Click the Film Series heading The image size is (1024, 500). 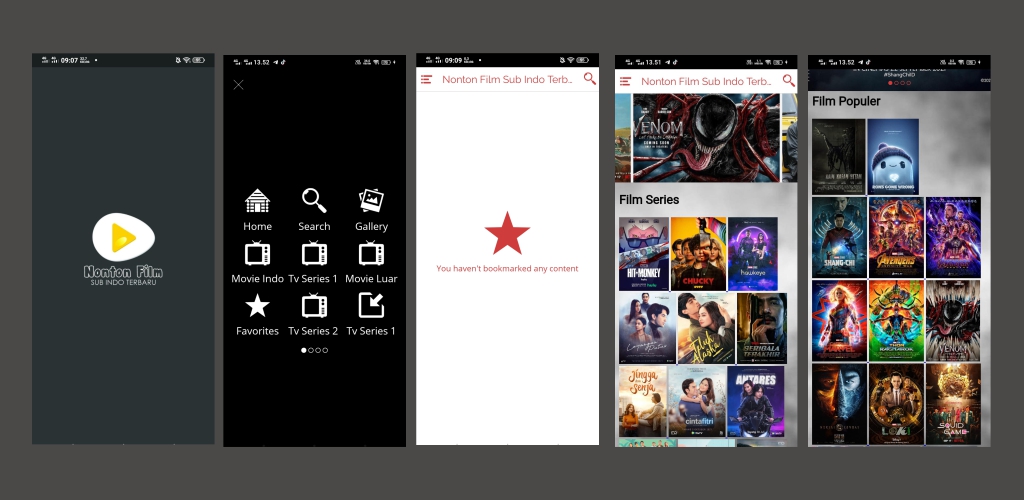pyautogui.click(x=649, y=200)
